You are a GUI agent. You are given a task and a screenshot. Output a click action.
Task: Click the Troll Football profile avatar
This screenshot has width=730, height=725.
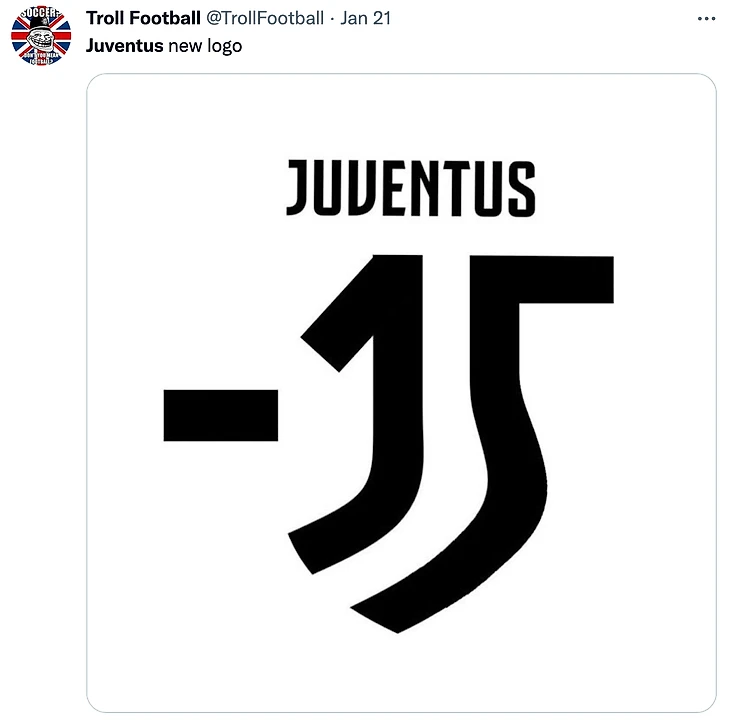[x=40, y=38]
